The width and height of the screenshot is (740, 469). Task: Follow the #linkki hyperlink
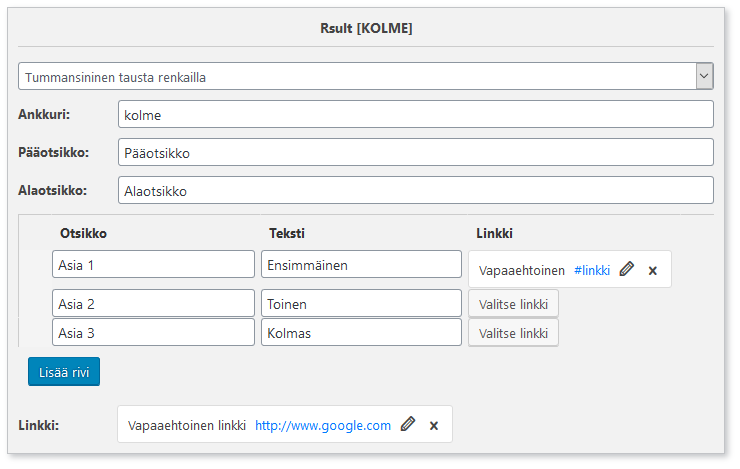coord(592,271)
